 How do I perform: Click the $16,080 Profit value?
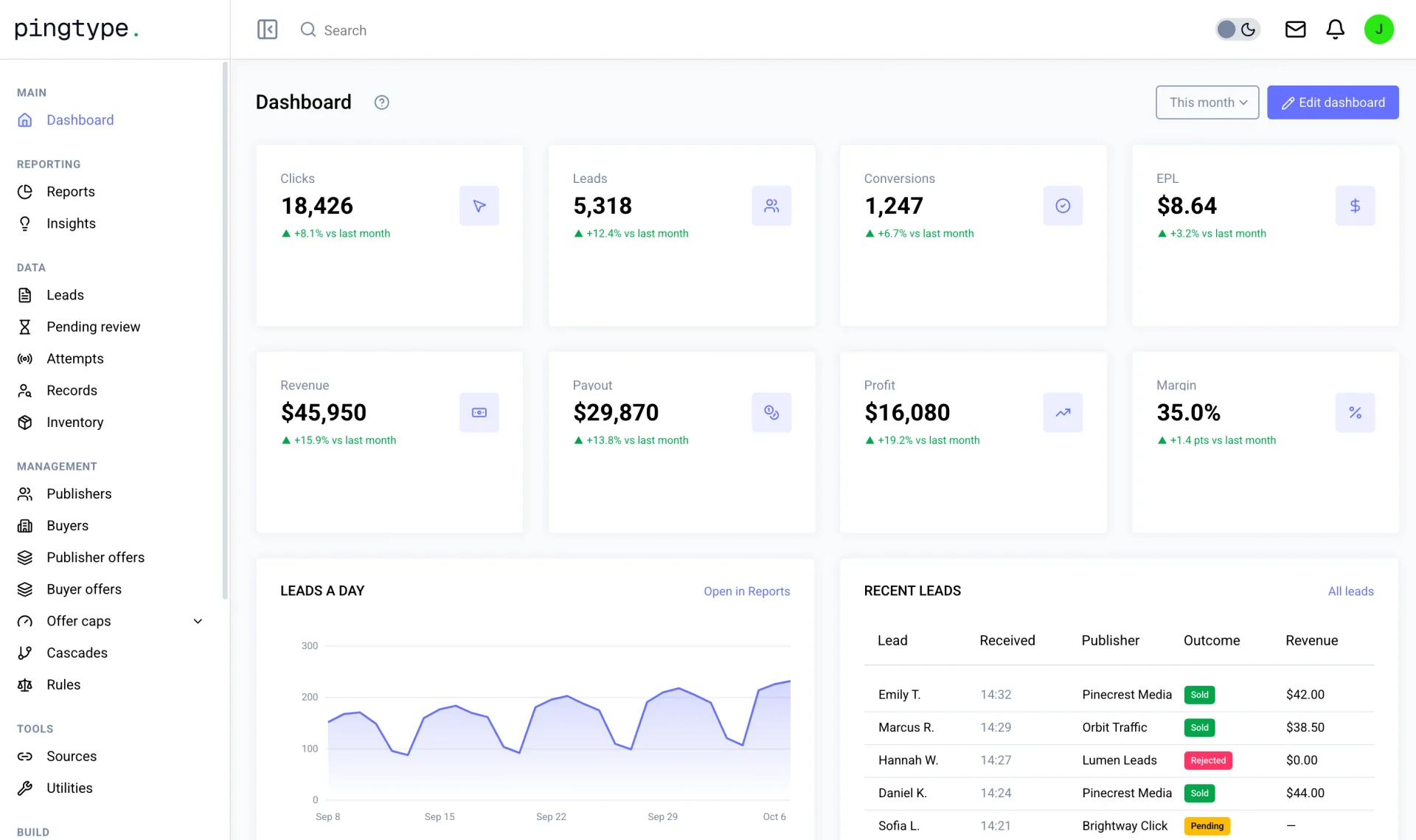point(906,412)
